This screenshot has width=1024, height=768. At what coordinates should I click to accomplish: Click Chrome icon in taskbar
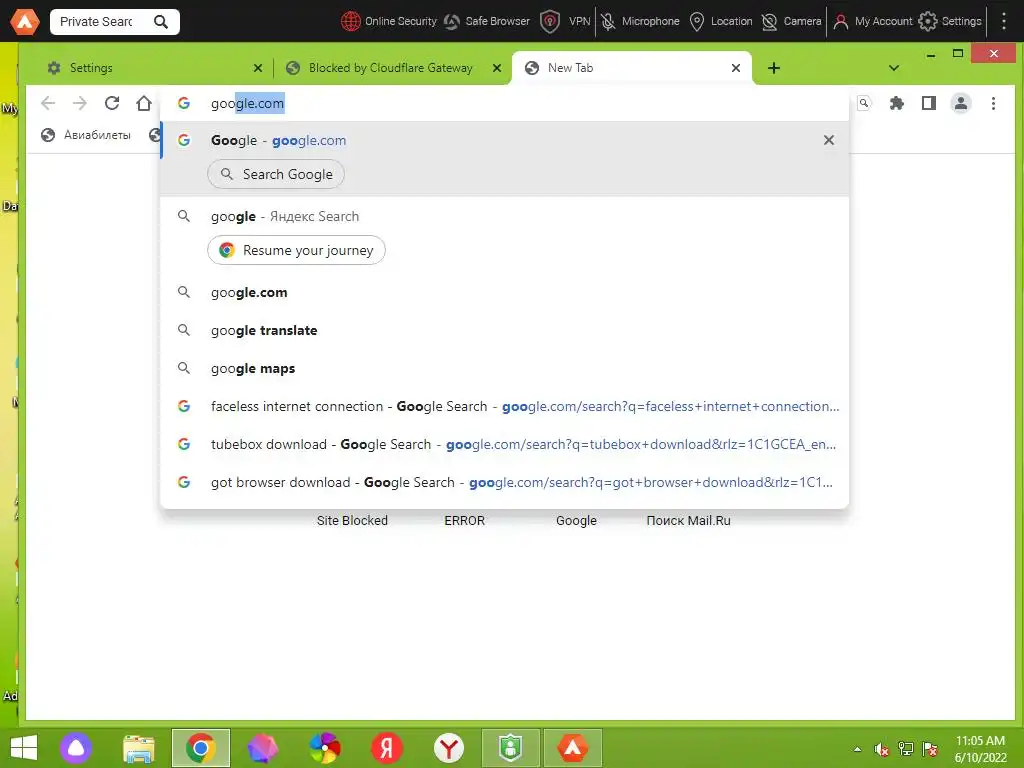tap(201, 748)
